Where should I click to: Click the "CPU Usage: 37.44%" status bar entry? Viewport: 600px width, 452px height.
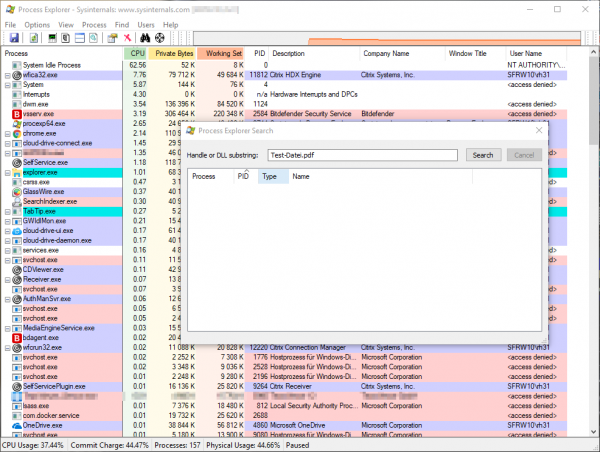coord(33,445)
